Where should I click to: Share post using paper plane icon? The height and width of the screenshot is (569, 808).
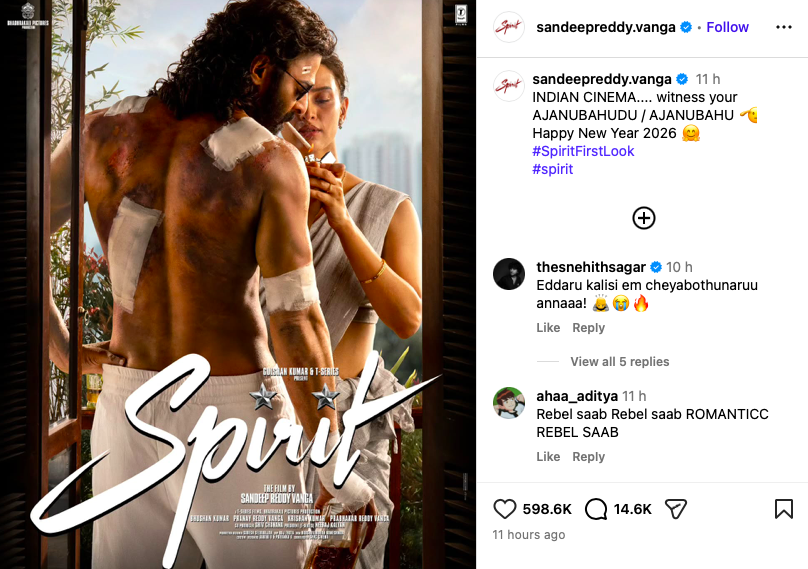pyautogui.click(x=676, y=509)
